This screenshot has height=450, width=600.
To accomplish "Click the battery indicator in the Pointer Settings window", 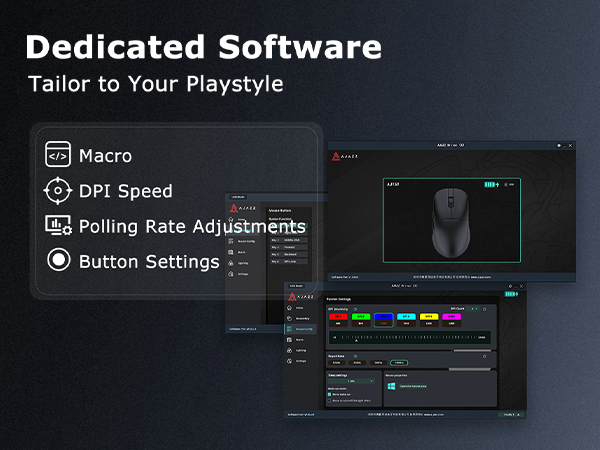I will (511, 294).
